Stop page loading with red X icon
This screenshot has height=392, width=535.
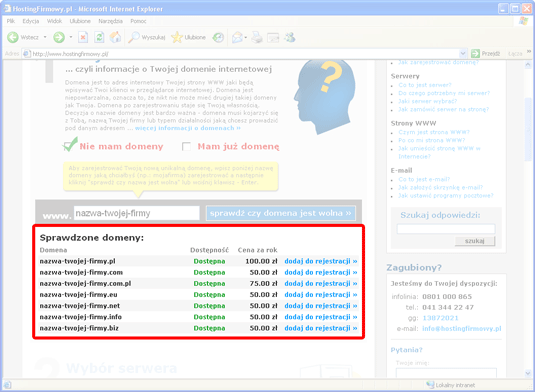click(x=83, y=37)
